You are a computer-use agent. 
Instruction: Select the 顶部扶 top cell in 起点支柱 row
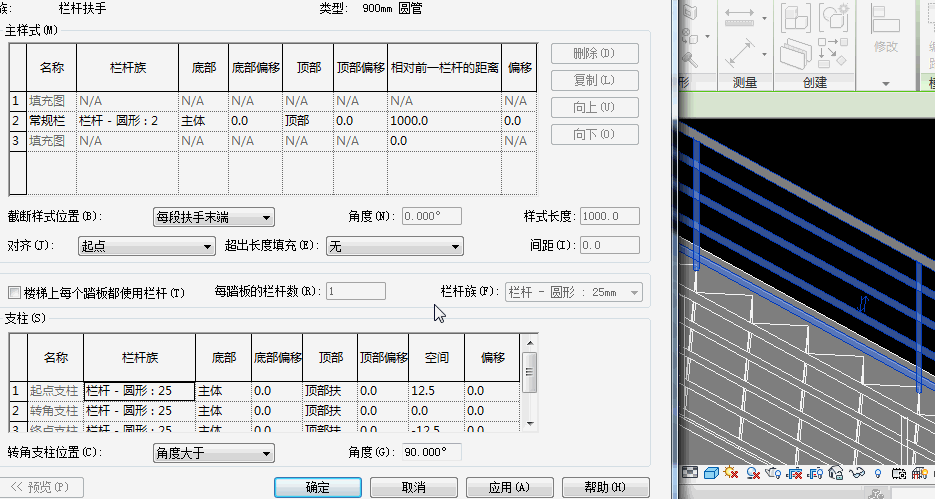click(x=330, y=391)
